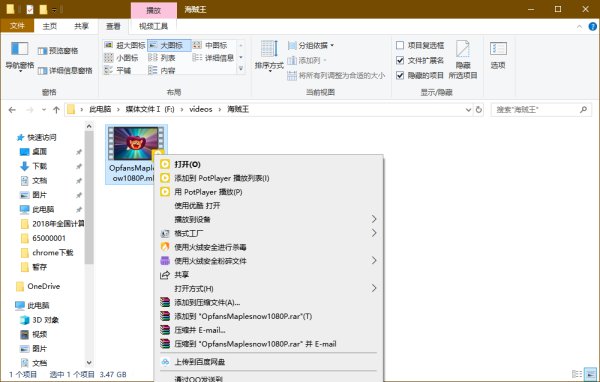Collapse the ribbon with the chevron

579,26
